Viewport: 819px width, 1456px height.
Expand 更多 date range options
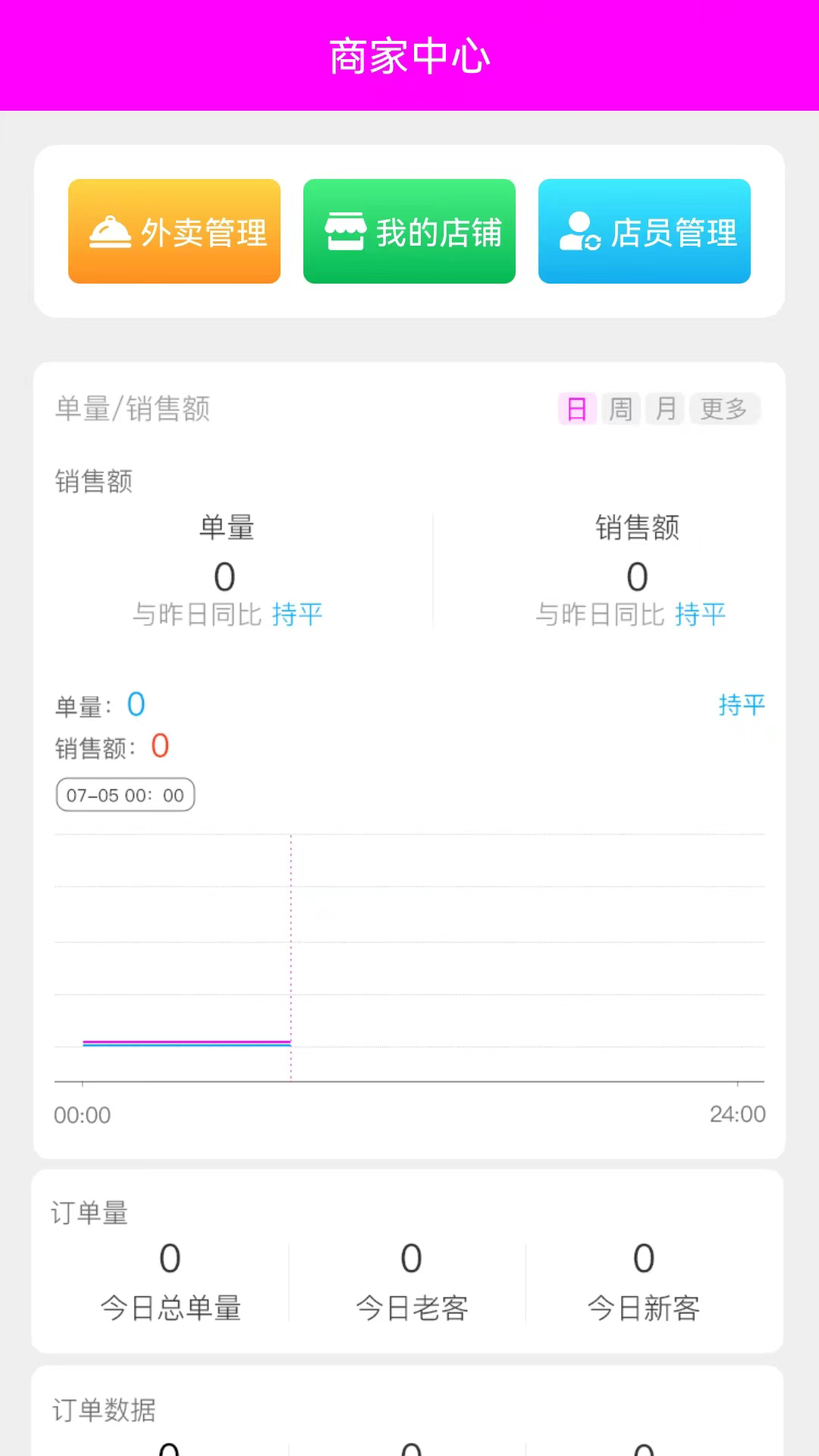pyautogui.click(x=724, y=409)
